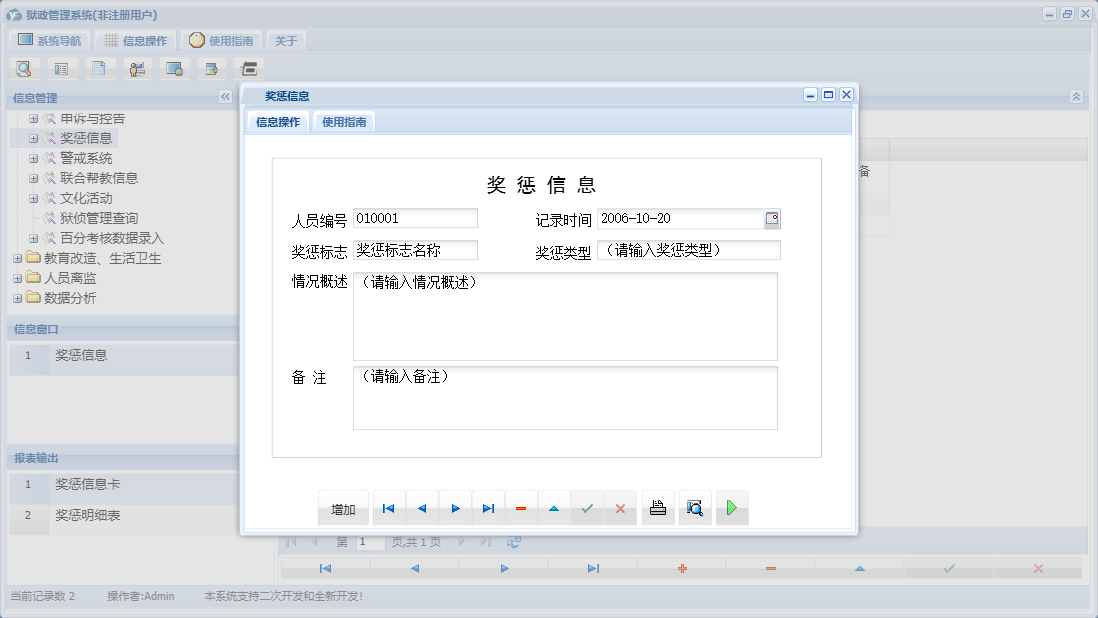1098x618 pixels.
Task: Click the green run arrow in the dialog
Action: [732, 508]
